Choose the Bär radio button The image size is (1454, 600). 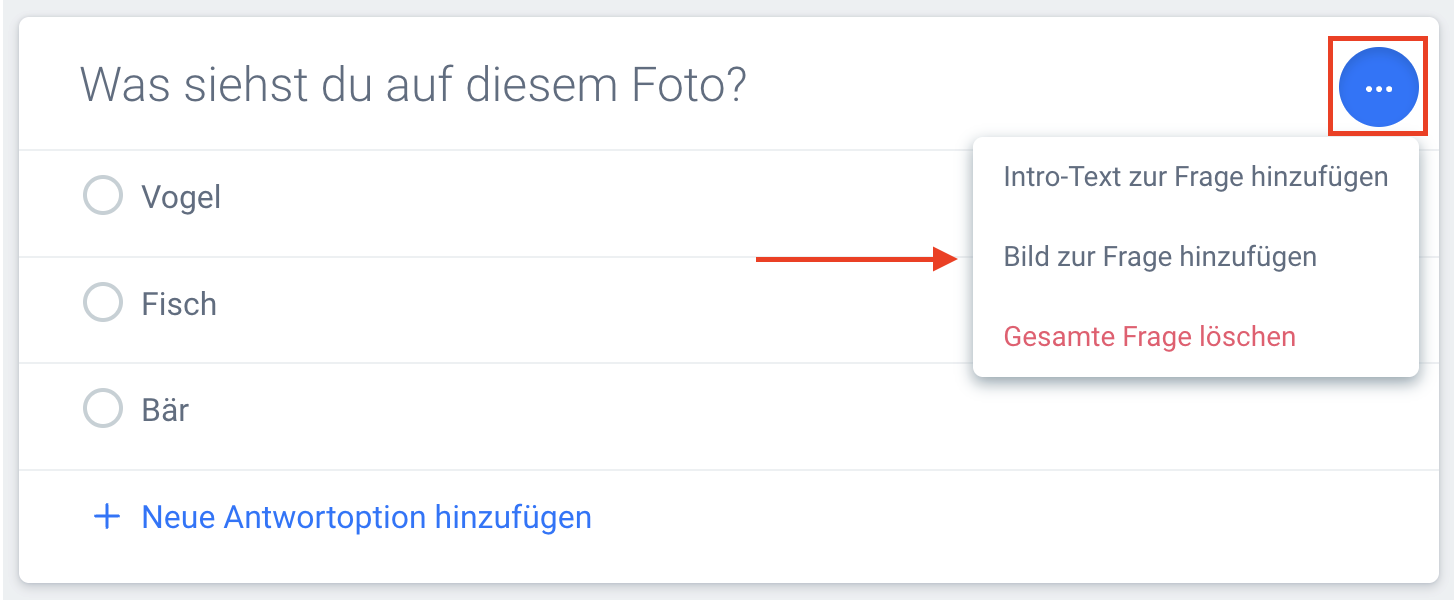[x=102, y=409]
